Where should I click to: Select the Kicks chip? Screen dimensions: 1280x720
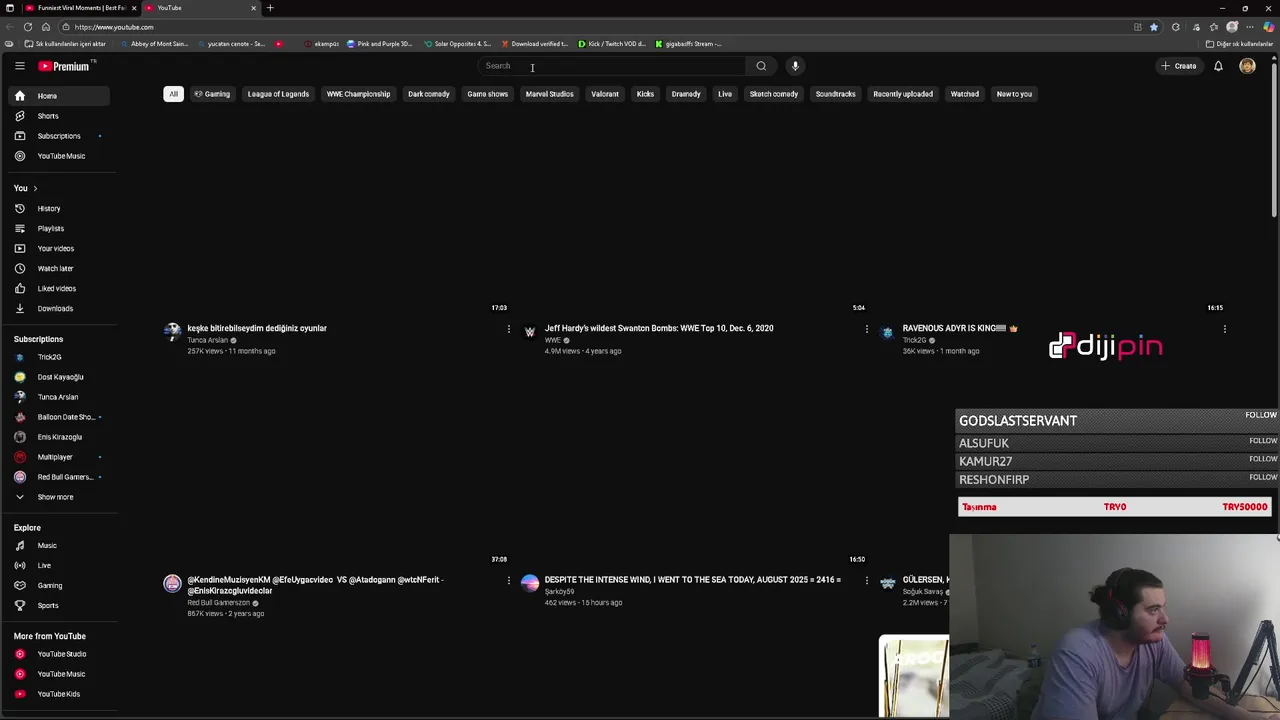(x=645, y=94)
